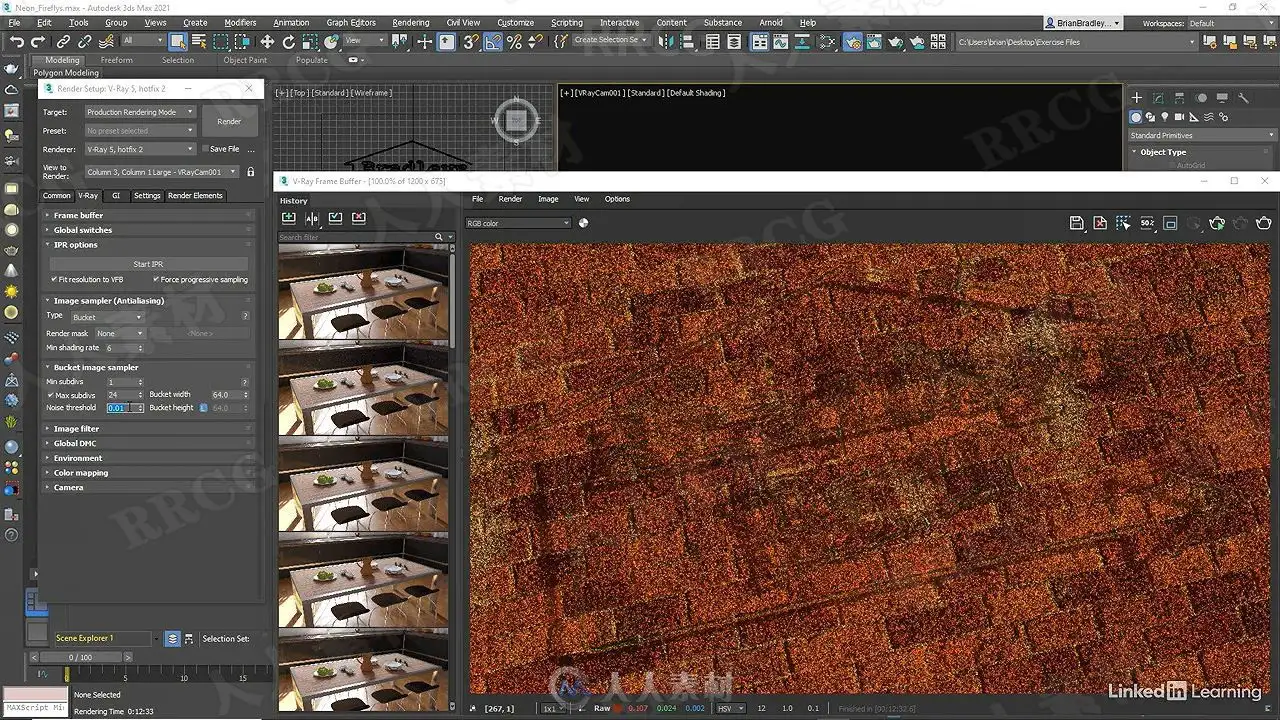Select the Move transform tool
This screenshot has width=1280, height=720.
[x=267, y=42]
